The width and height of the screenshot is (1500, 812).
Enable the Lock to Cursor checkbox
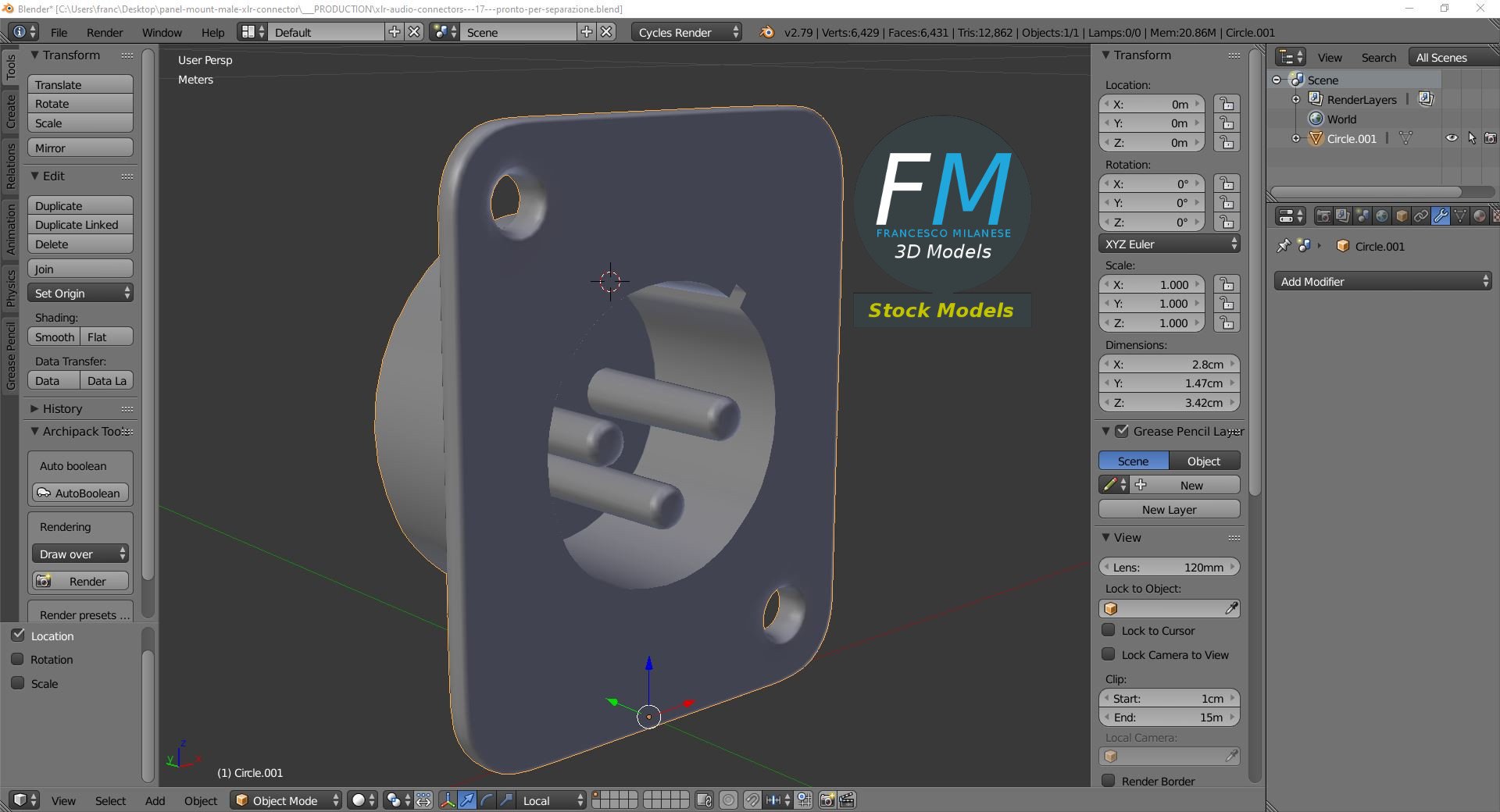(x=1108, y=630)
